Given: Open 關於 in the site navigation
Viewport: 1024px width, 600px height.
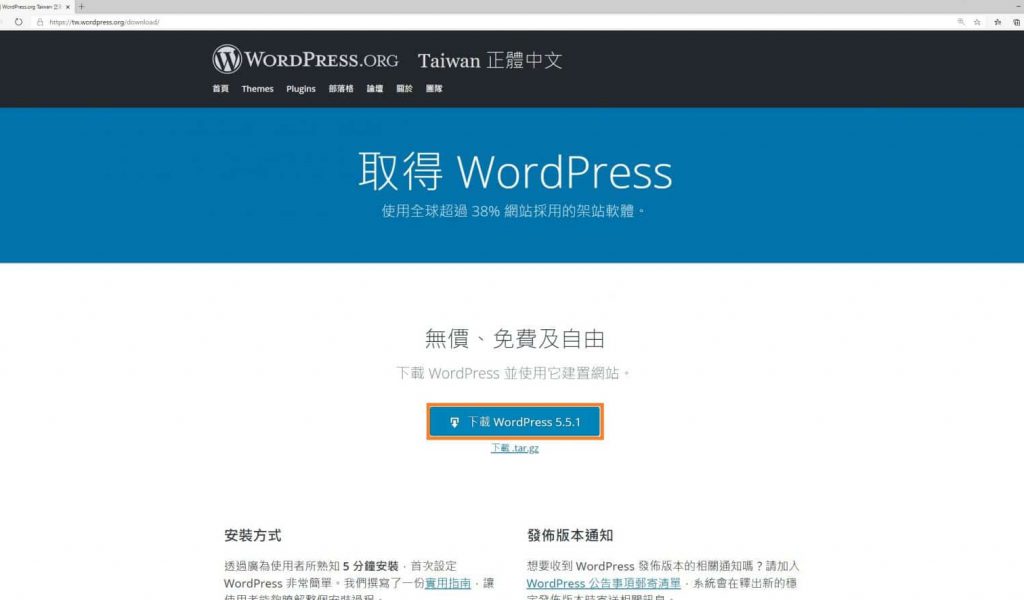Looking at the screenshot, I should pyautogui.click(x=404, y=89).
